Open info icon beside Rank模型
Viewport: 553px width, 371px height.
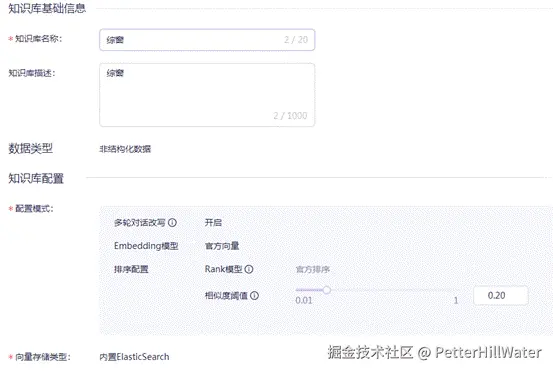coord(249,269)
